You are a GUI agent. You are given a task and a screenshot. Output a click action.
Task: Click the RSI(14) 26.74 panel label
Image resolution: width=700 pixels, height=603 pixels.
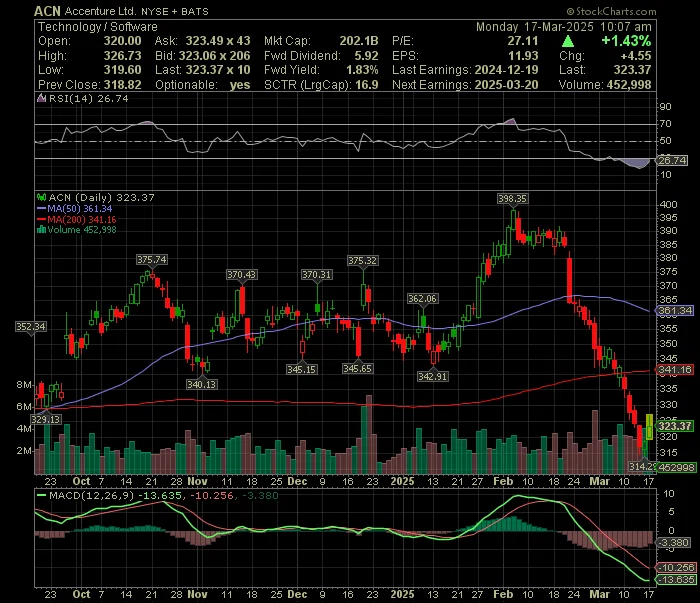(x=88, y=98)
